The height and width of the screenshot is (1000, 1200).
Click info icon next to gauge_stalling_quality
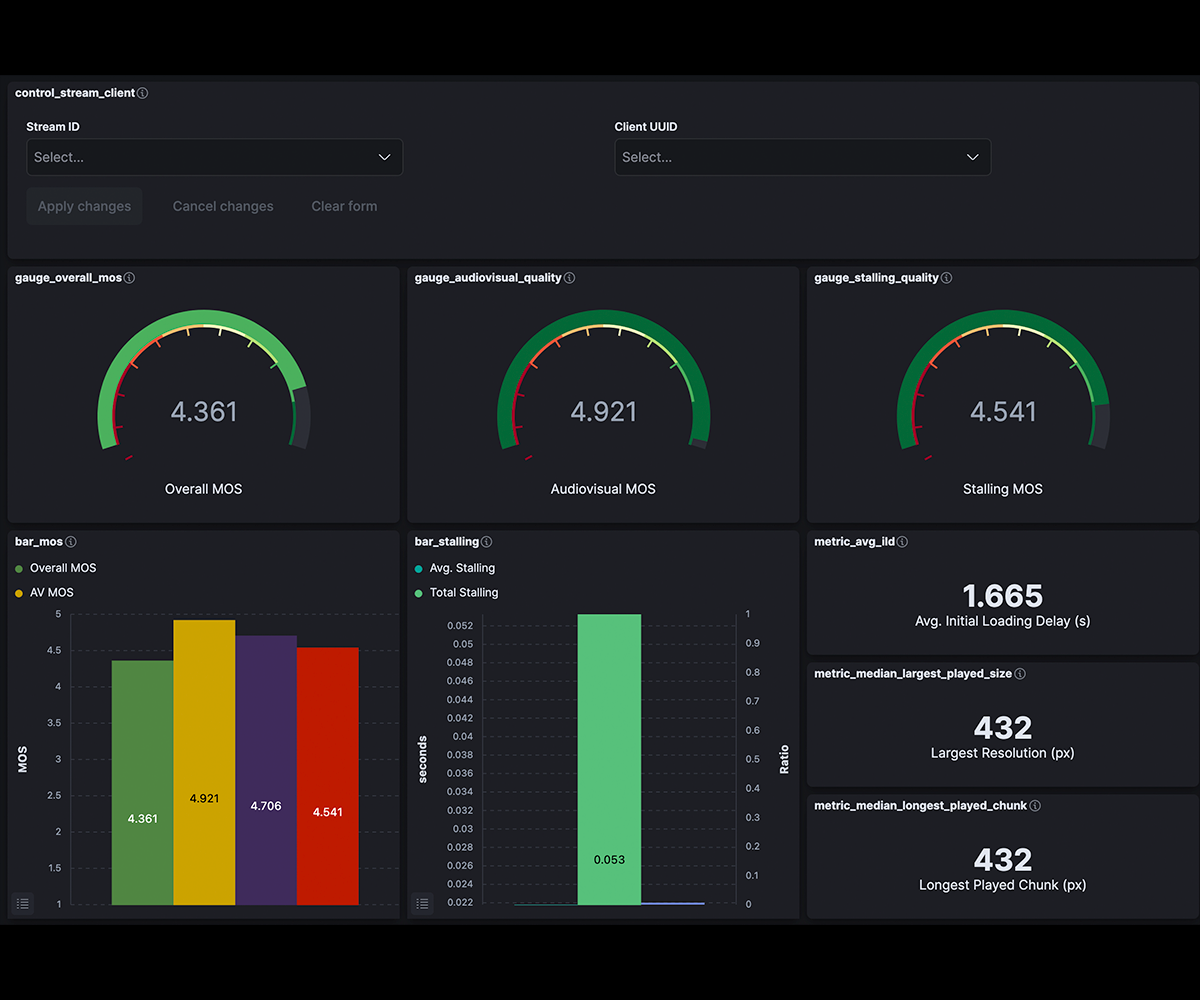pyautogui.click(x=946, y=278)
